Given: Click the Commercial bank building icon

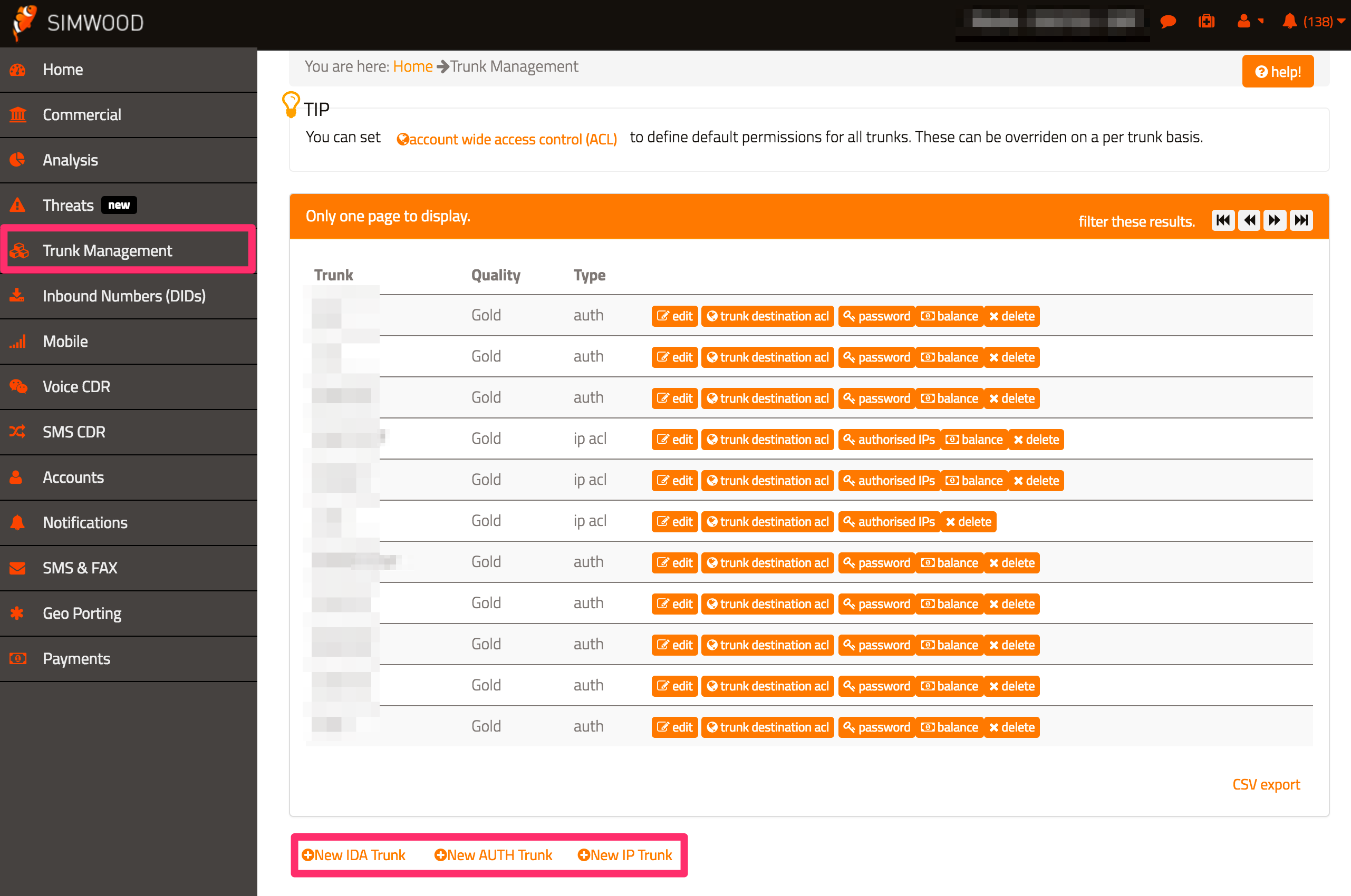Looking at the screenshot, I should (x=18, y=115).
